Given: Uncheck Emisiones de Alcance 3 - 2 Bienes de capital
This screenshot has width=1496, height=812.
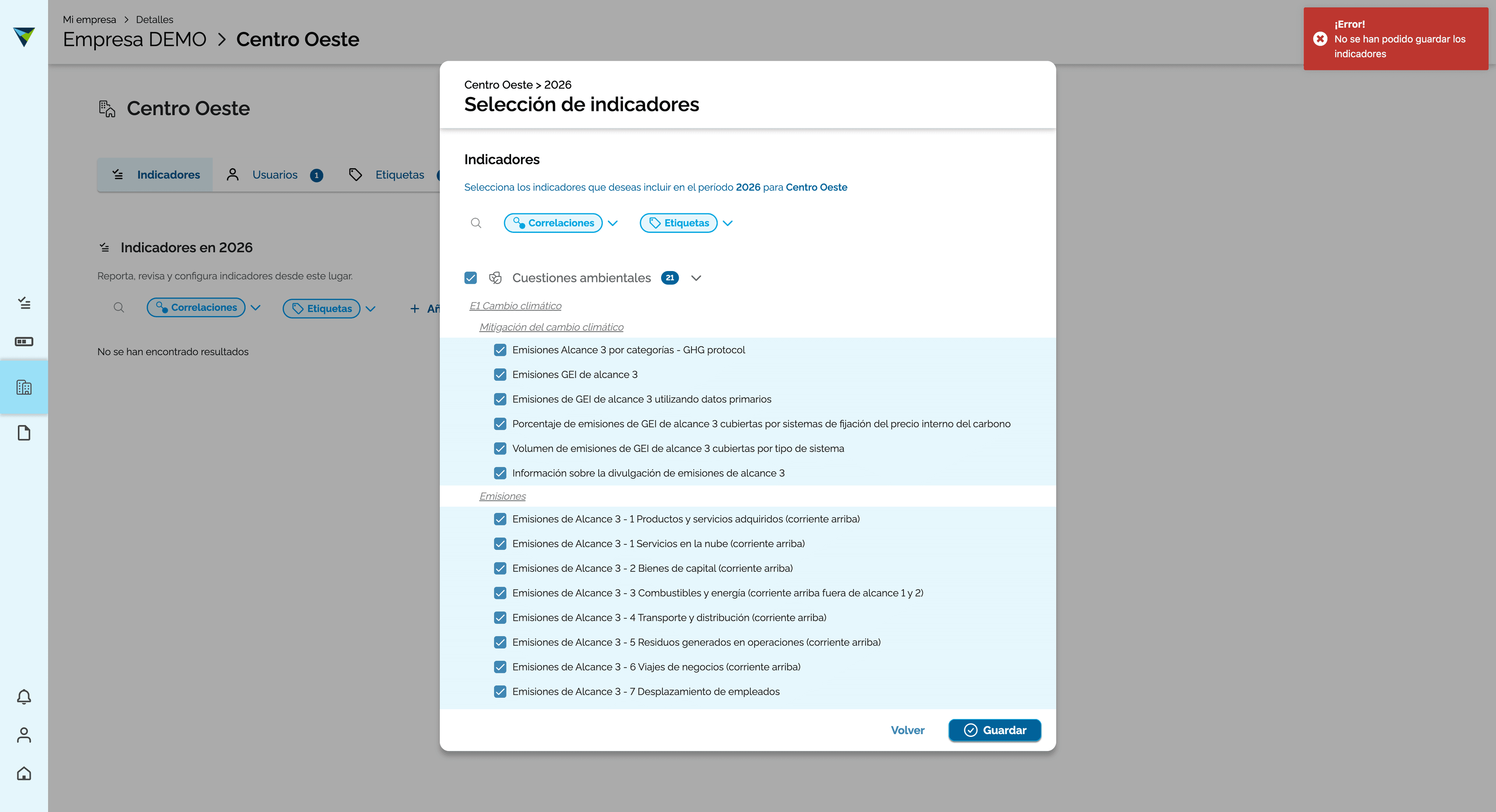Looking at the screenshot, I should (x=500, y=568).
